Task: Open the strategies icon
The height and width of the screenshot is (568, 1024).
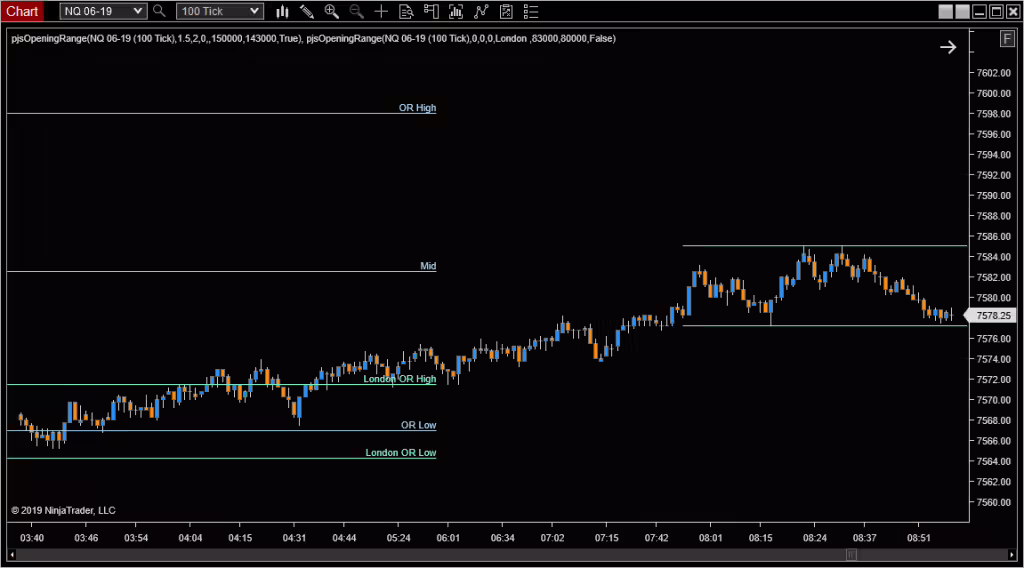Action: coord(481,12)
